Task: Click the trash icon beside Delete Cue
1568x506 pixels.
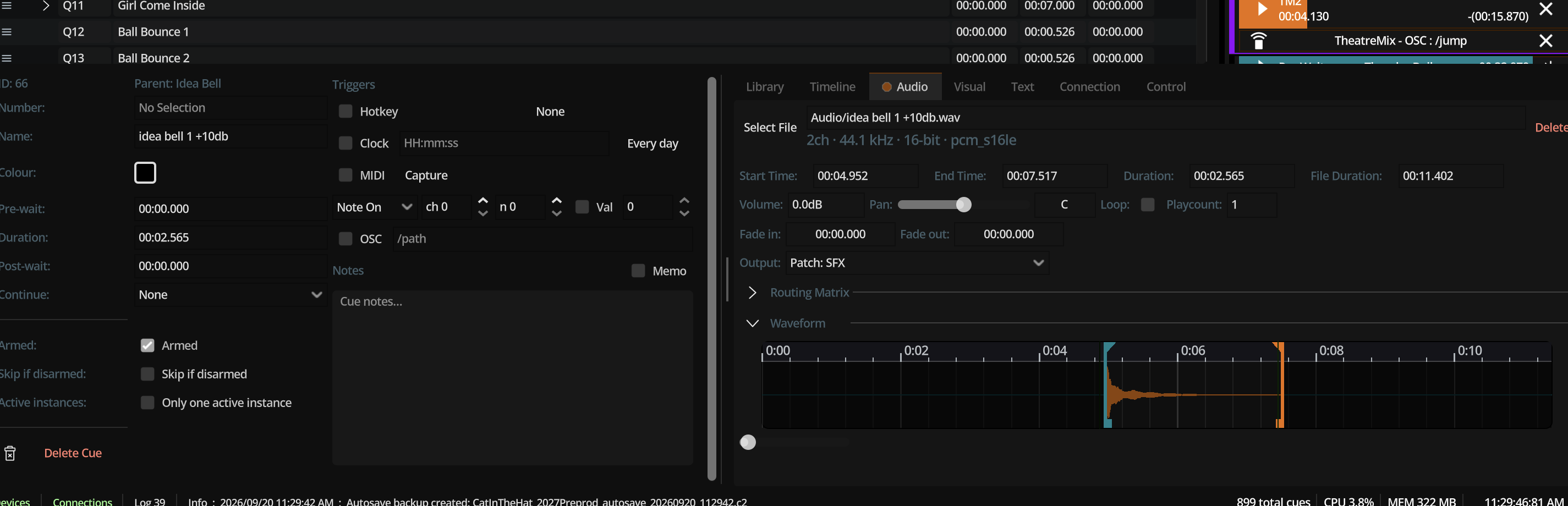Action: tap(10, 453)
